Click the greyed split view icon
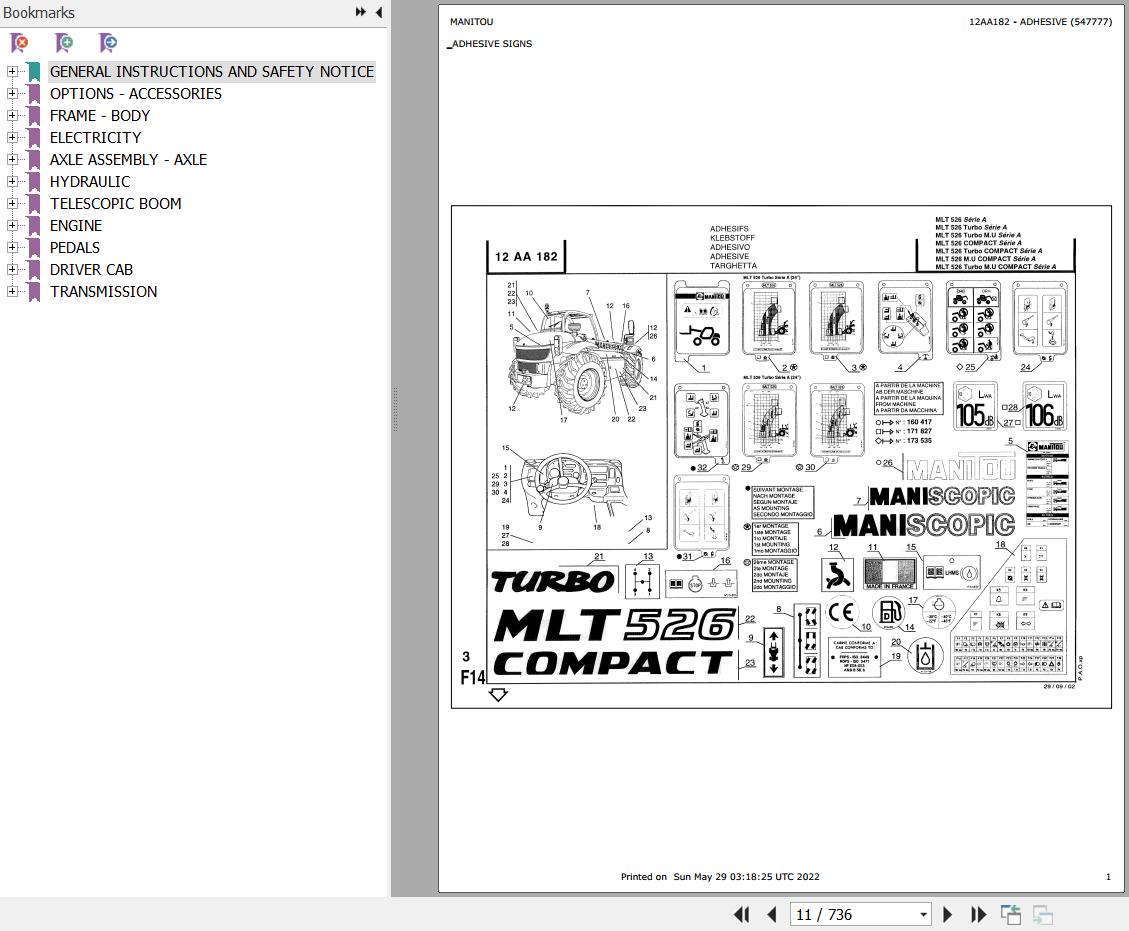The image size is (1129, 931). tap(1043, 914)
